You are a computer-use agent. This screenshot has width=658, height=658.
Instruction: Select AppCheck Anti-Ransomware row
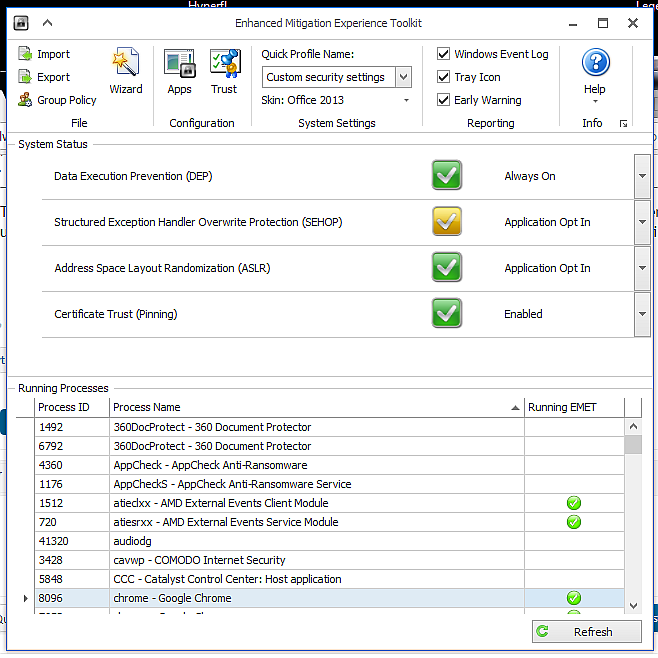329,465
